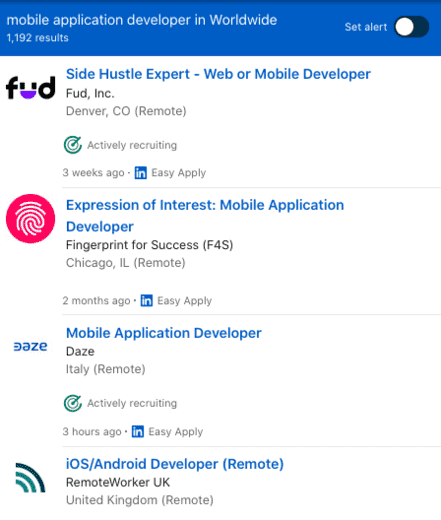
Task: Open Daze Mobile Application Developer job
Action: (x=164, y=333)
